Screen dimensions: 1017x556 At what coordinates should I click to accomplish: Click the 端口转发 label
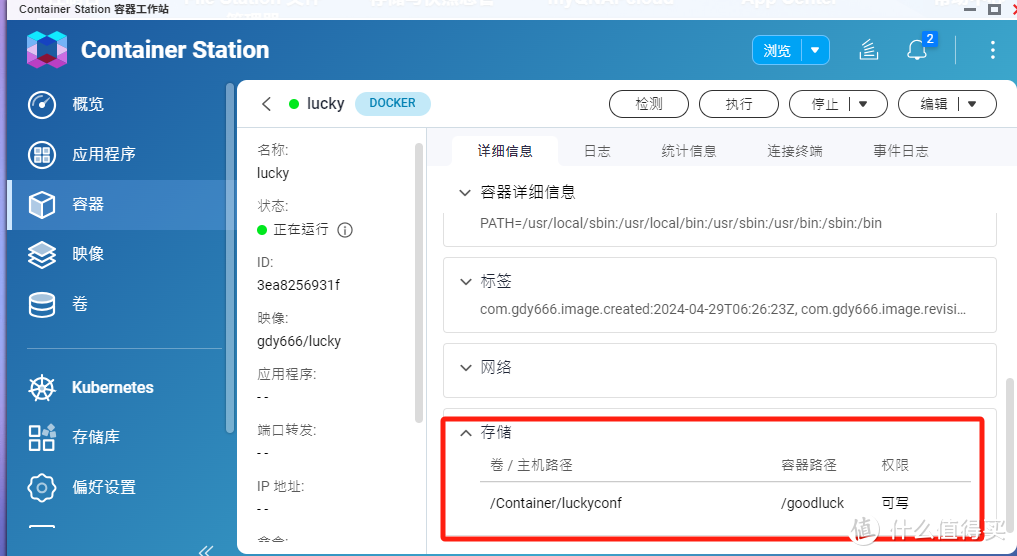[x=287, y=430]
